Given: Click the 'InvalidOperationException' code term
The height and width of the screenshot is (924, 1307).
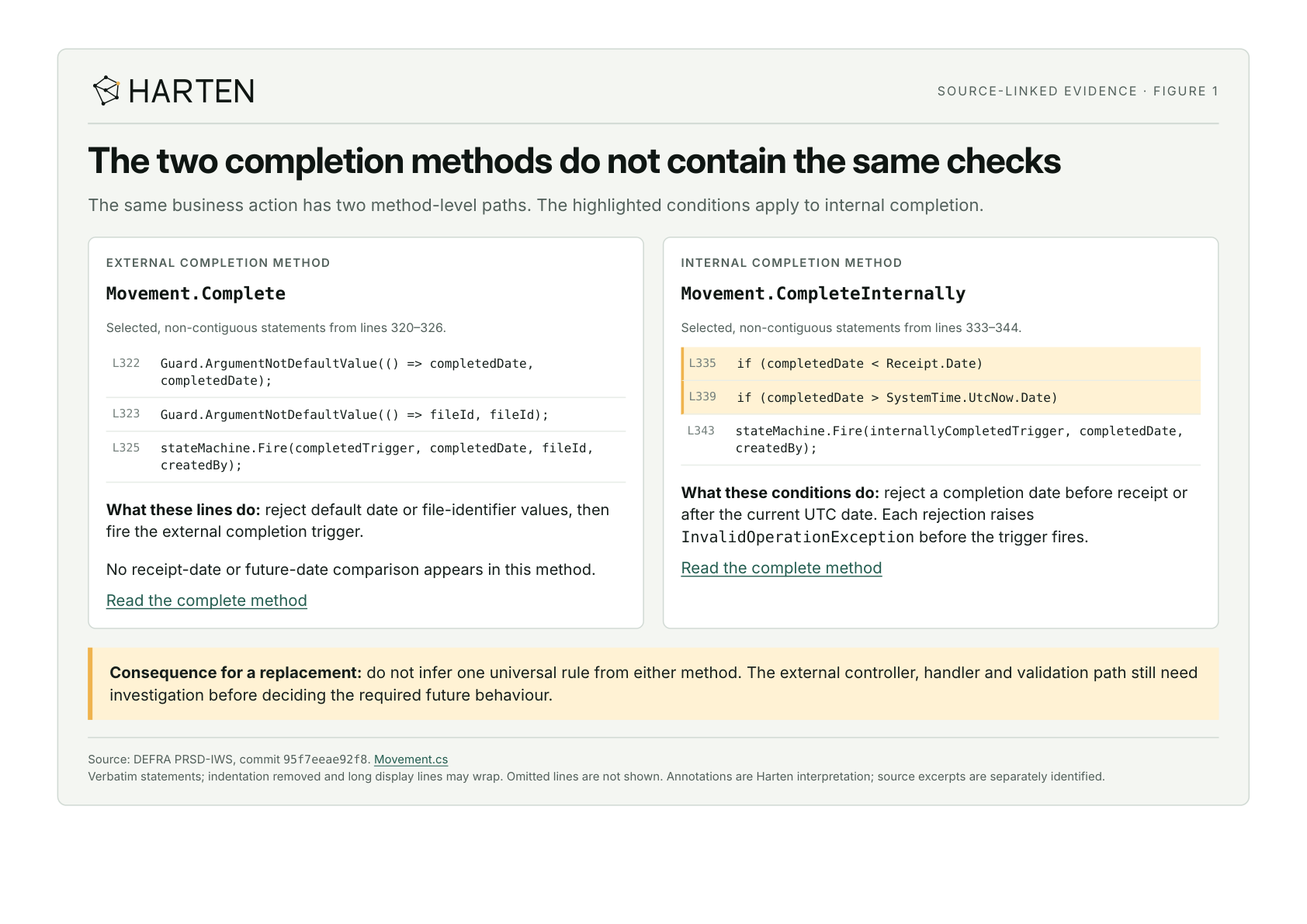Looking at the screenshot, I should coord(798,537).
